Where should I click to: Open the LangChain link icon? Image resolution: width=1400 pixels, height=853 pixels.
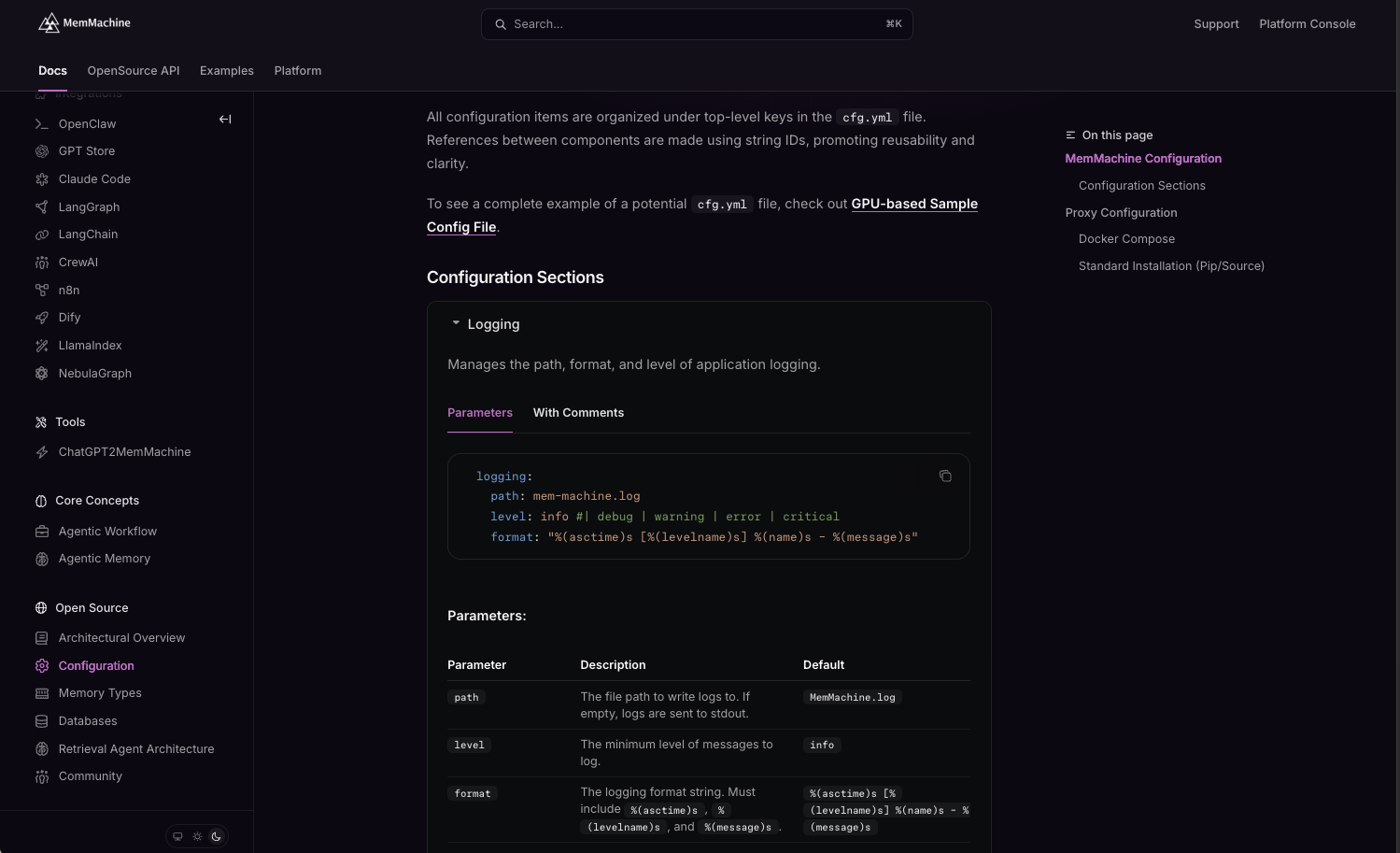pyautogui.click(x=42, y=235)
